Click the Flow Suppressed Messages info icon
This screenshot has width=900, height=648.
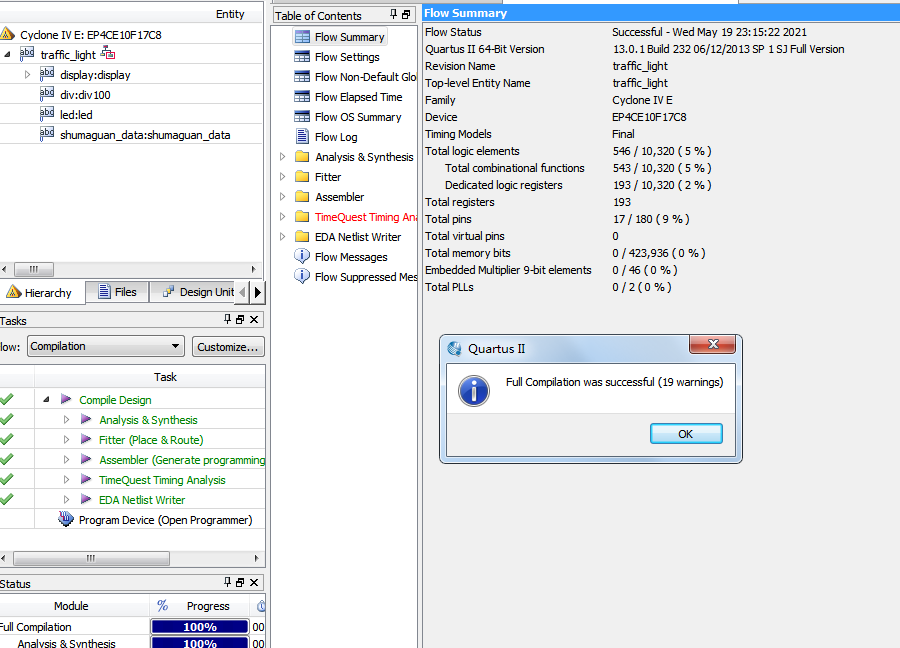pos(302,276)
